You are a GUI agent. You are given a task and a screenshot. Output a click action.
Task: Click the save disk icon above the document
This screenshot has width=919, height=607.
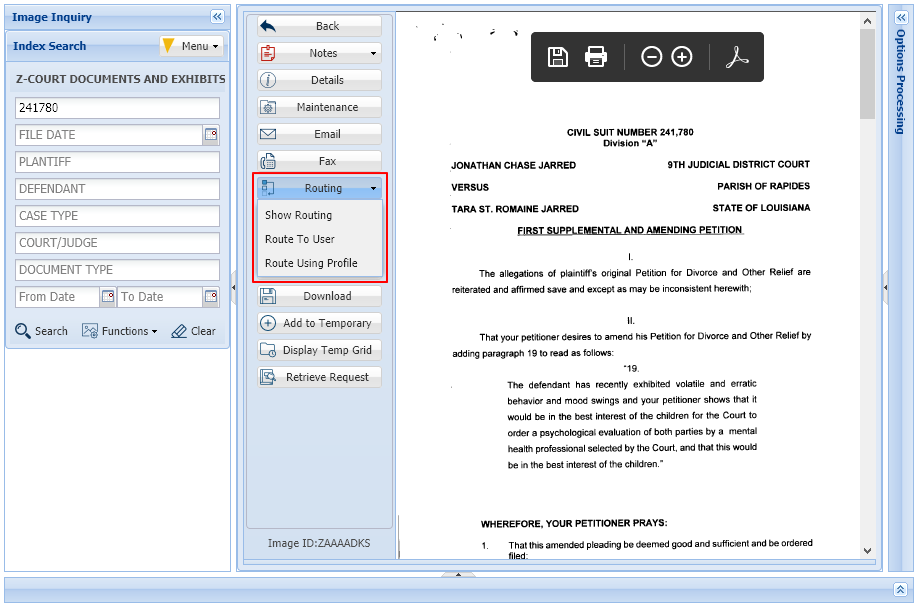[x=557, y=57]
